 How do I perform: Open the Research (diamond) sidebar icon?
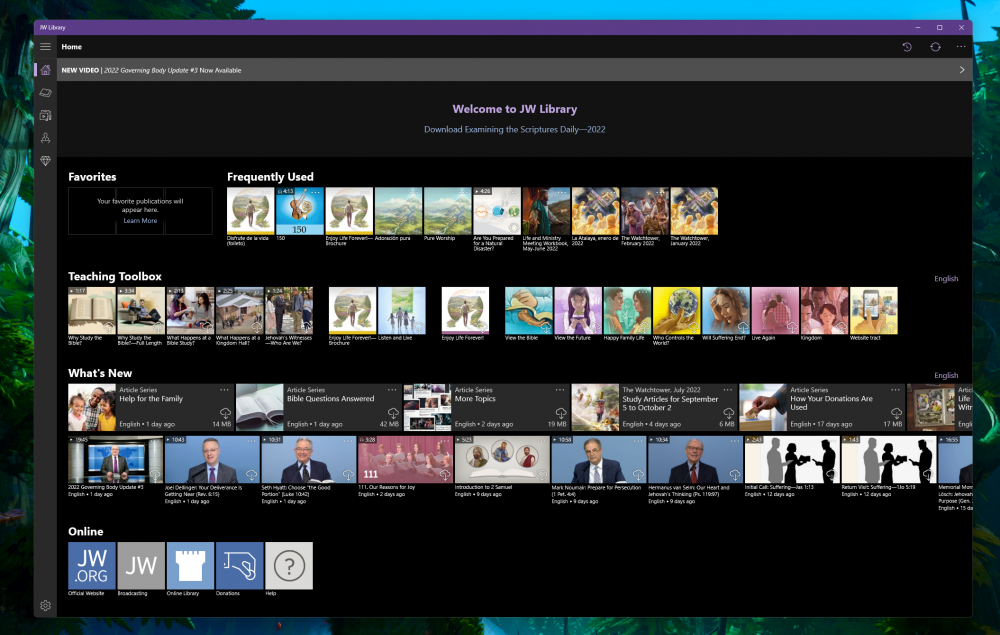pos(45,161)
